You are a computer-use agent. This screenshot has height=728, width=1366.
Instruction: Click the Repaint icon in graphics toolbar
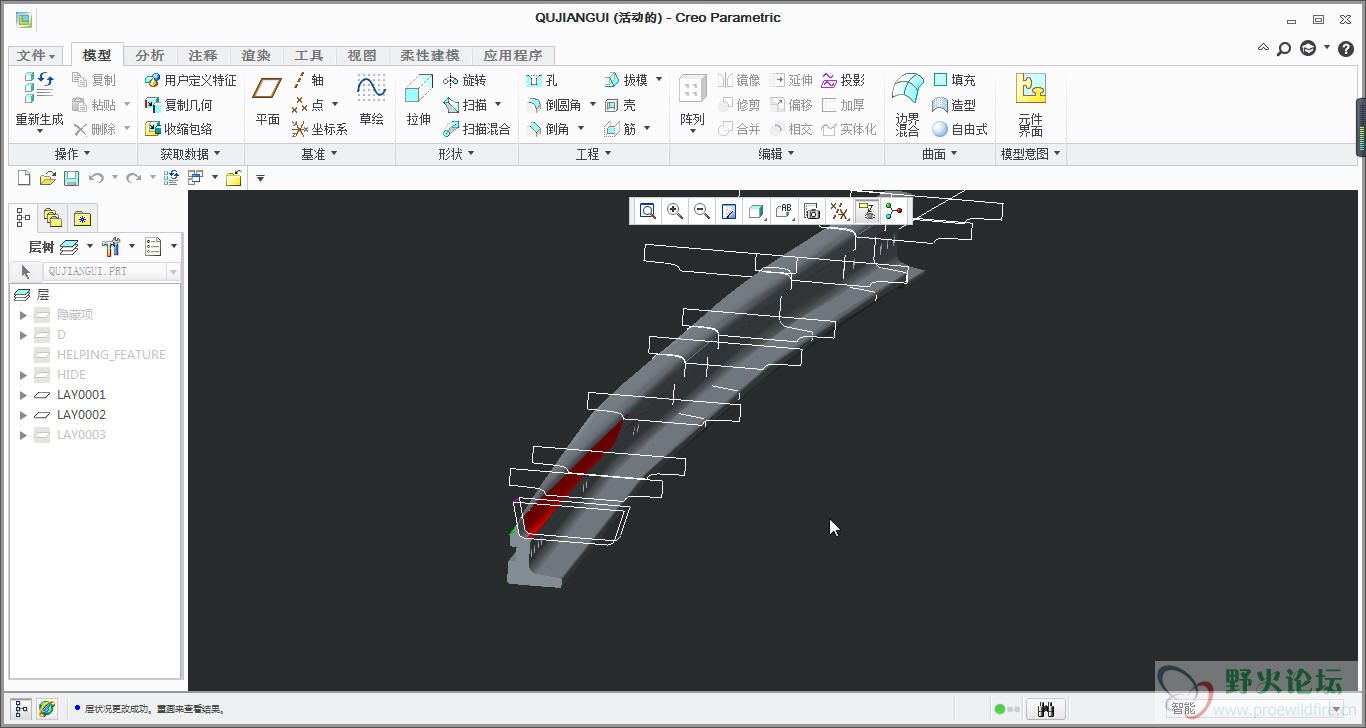click(729, 211)
